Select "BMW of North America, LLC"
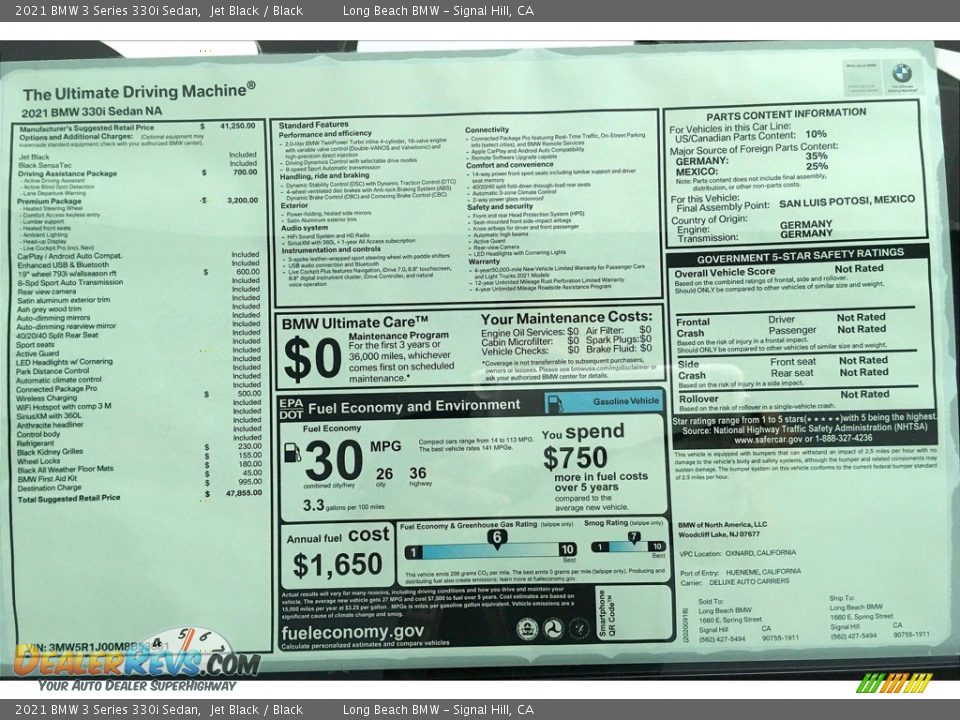 [x=722, y=525]
